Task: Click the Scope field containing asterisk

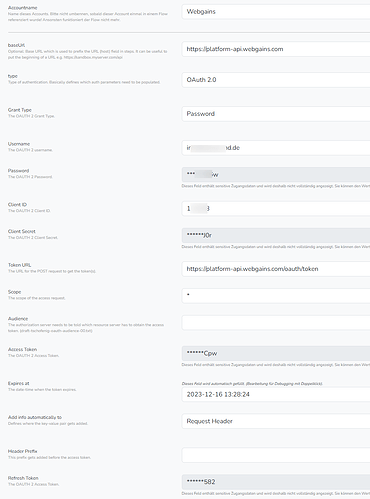Action: tap(276, 296)
